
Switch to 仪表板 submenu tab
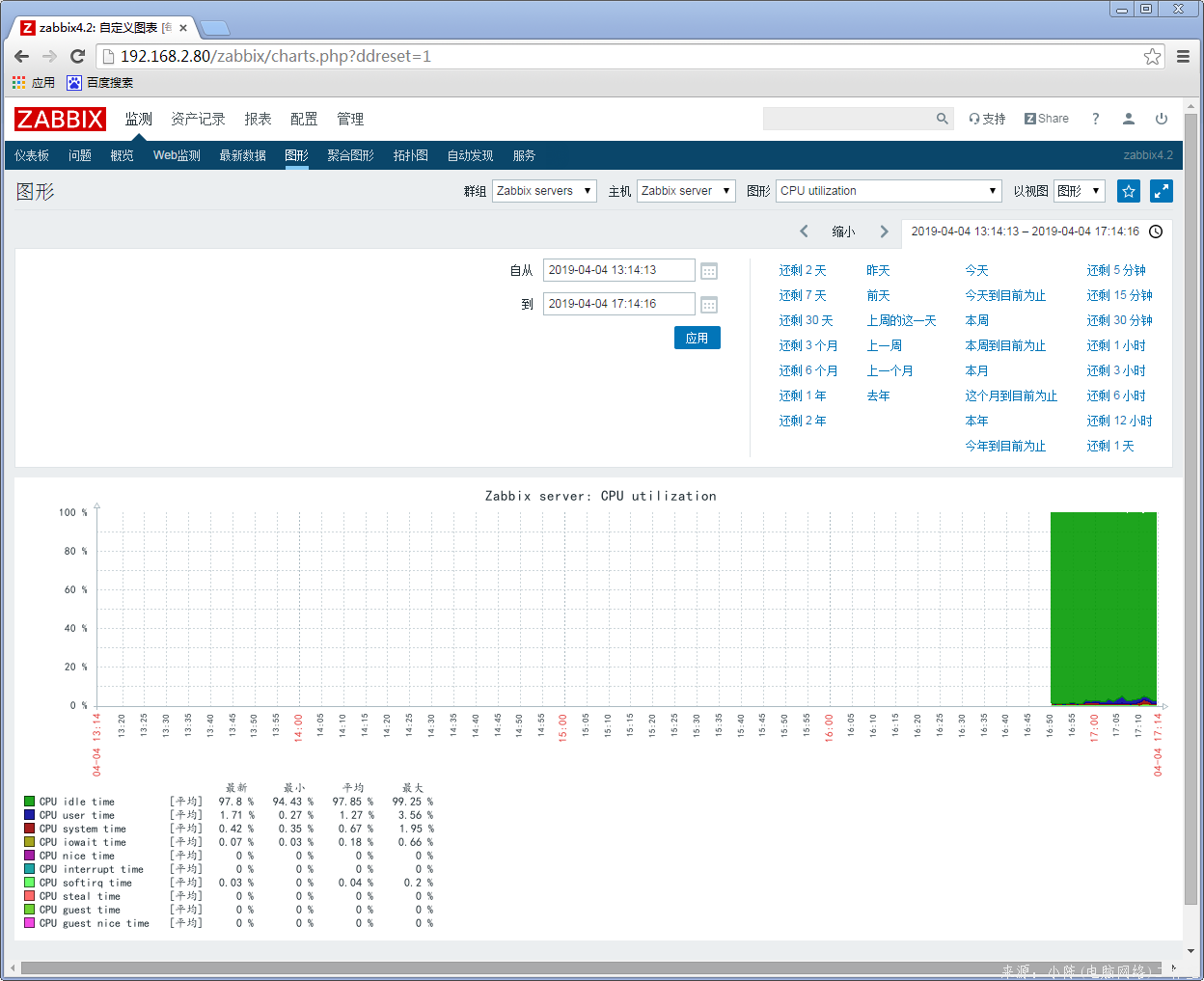pyautogui.click(x=32, y=155)
